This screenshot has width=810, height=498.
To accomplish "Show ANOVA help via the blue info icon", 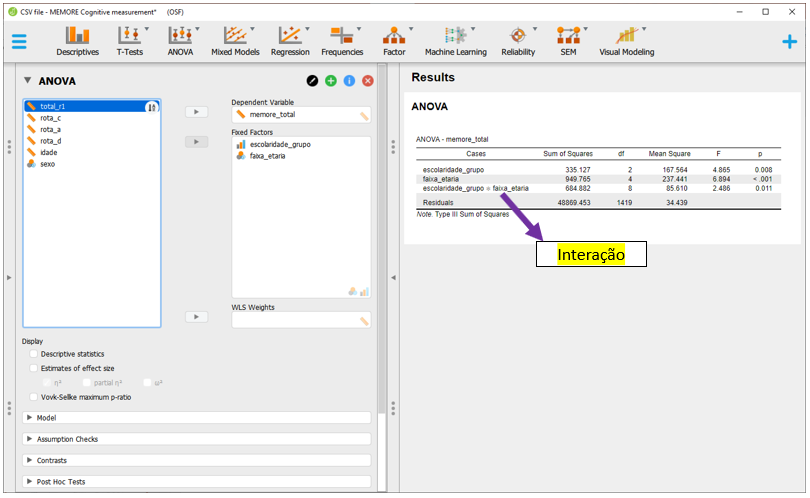I will coord(349,80).
